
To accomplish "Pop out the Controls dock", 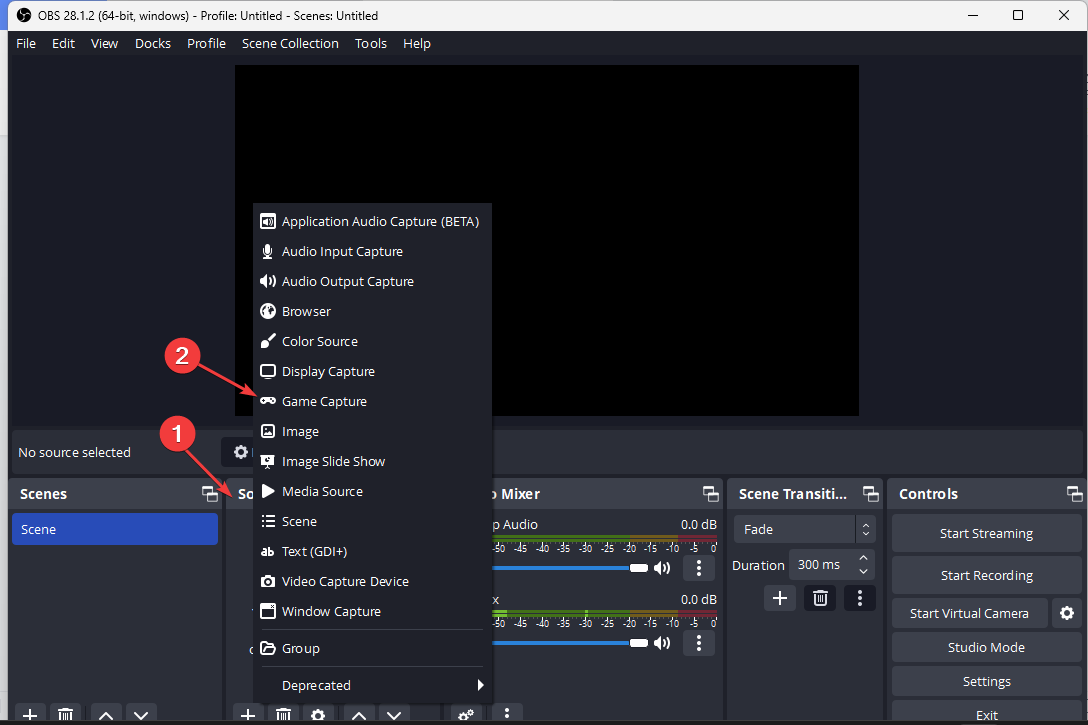I will [1074, 493].
